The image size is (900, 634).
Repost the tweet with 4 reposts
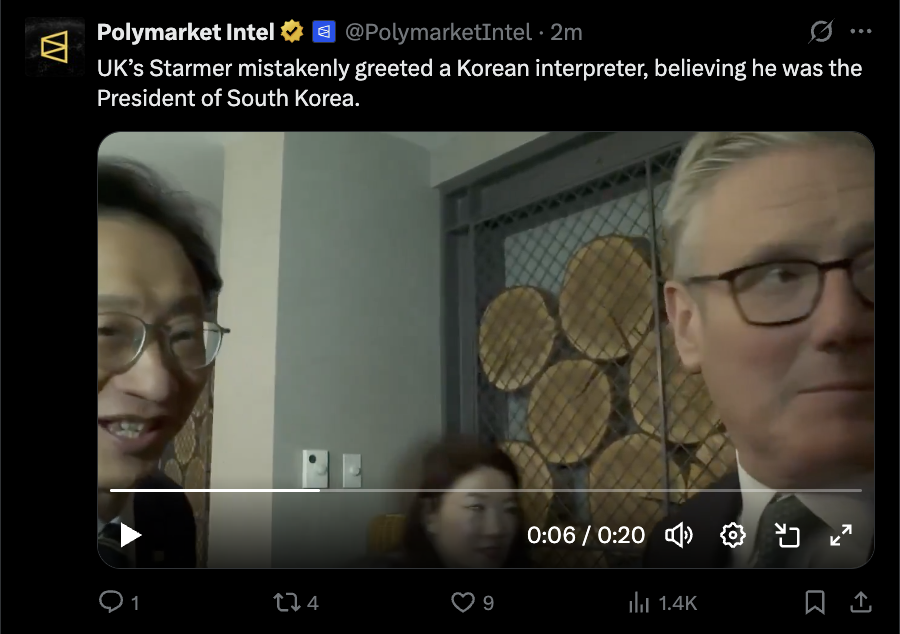(x=296, y=602)
